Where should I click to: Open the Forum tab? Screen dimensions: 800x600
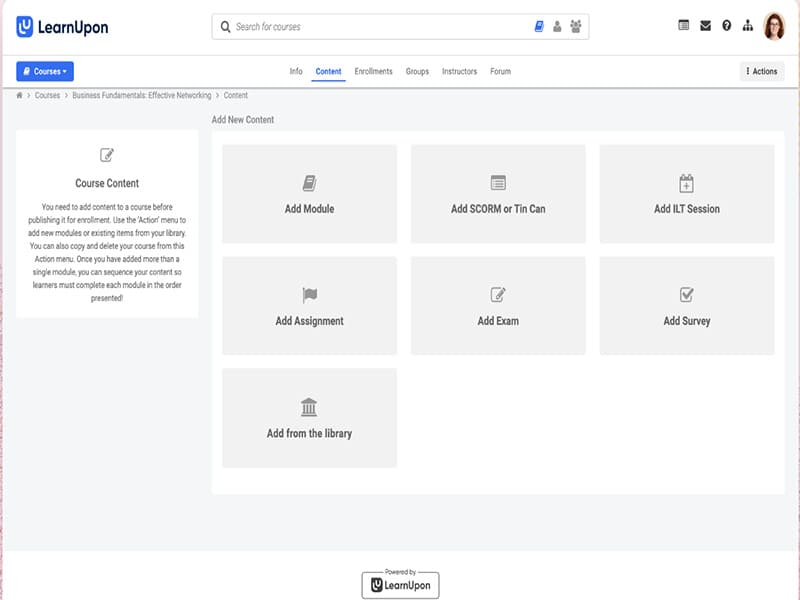coord(500,71)
